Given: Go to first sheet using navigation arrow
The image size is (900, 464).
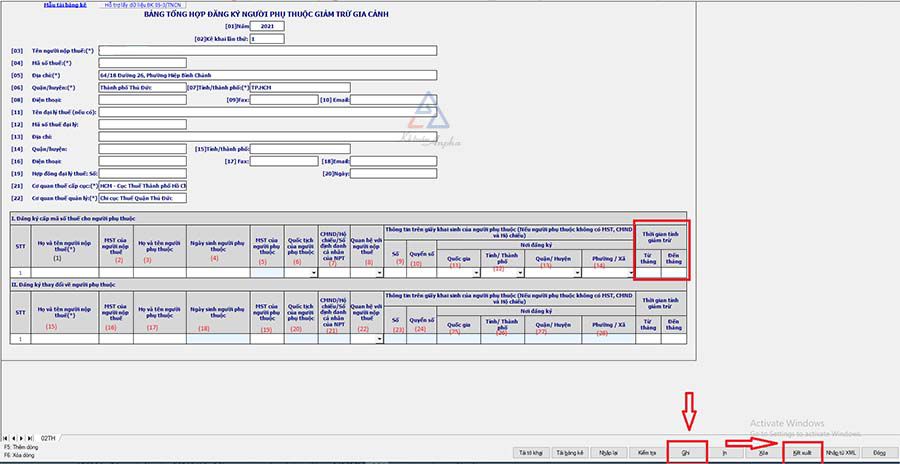Looking at the screenshot, I should coord(6,438).
